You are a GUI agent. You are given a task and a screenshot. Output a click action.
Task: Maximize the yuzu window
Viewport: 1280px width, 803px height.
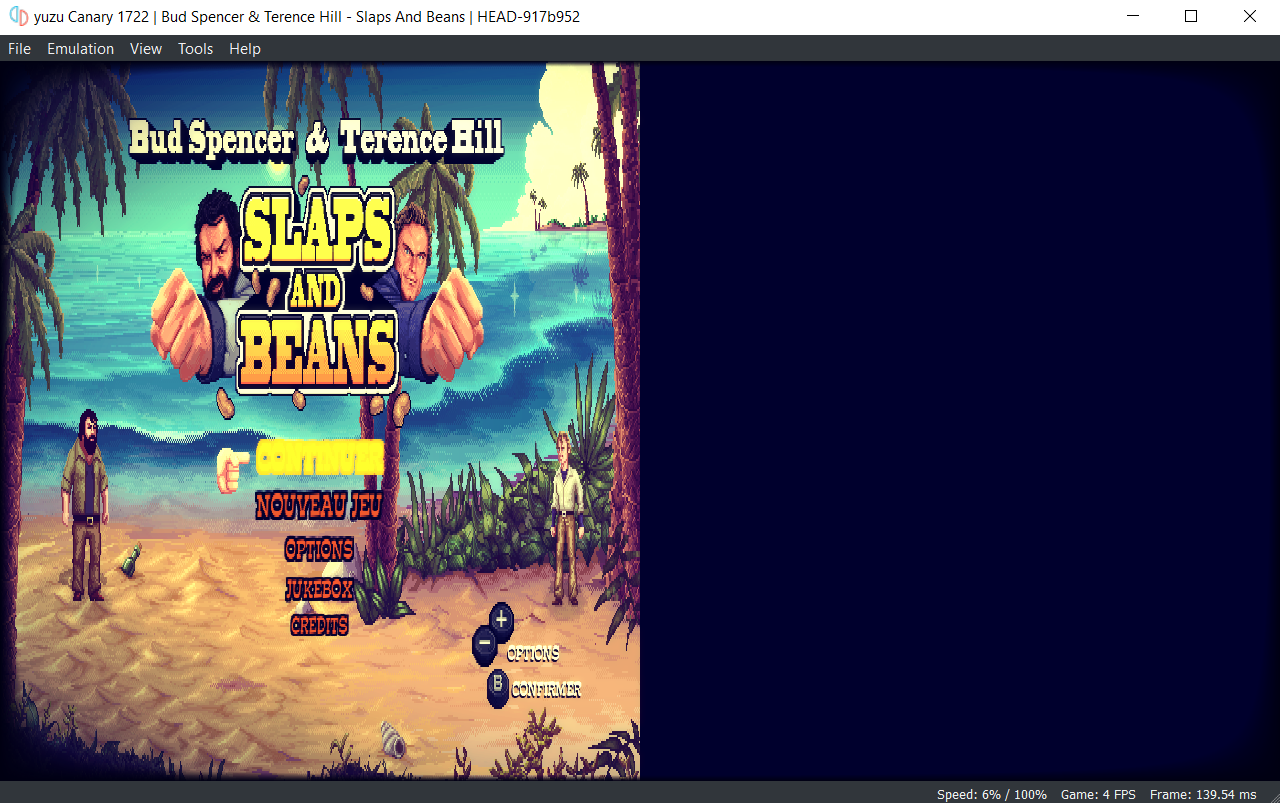1191,16
